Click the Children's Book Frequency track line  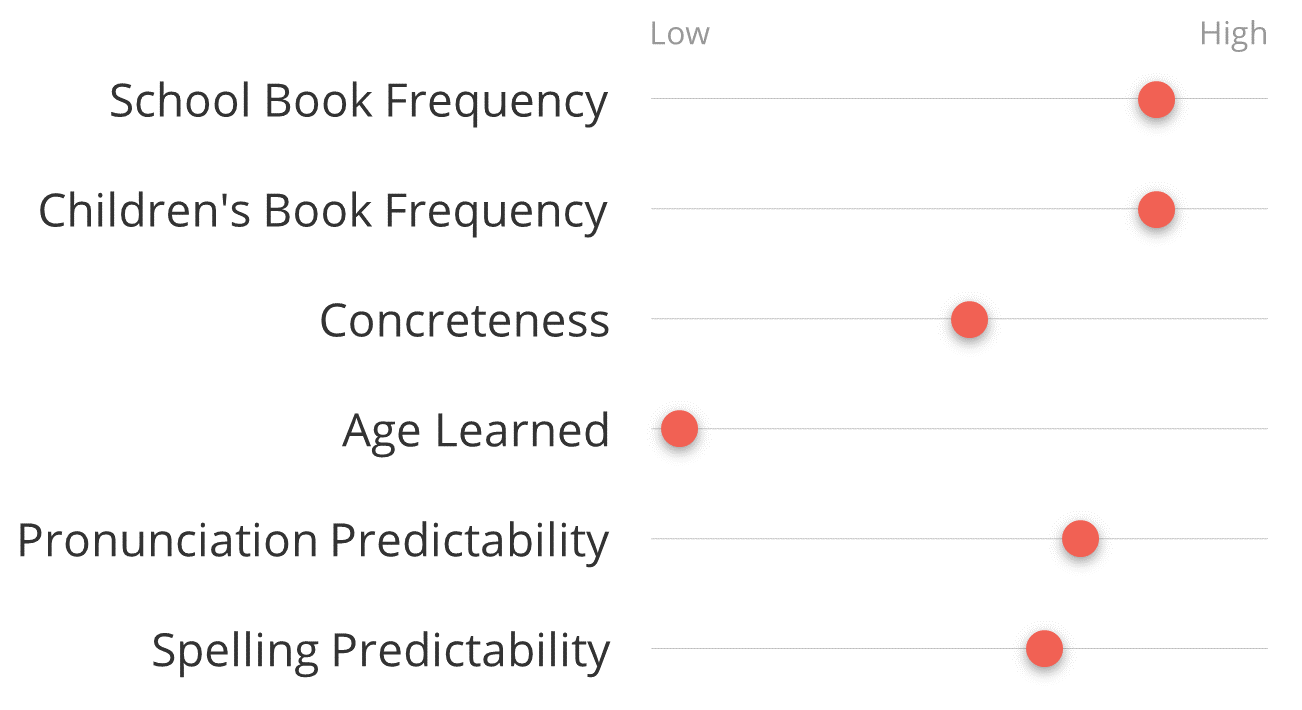pyautogui.click(x=959, y=208)
